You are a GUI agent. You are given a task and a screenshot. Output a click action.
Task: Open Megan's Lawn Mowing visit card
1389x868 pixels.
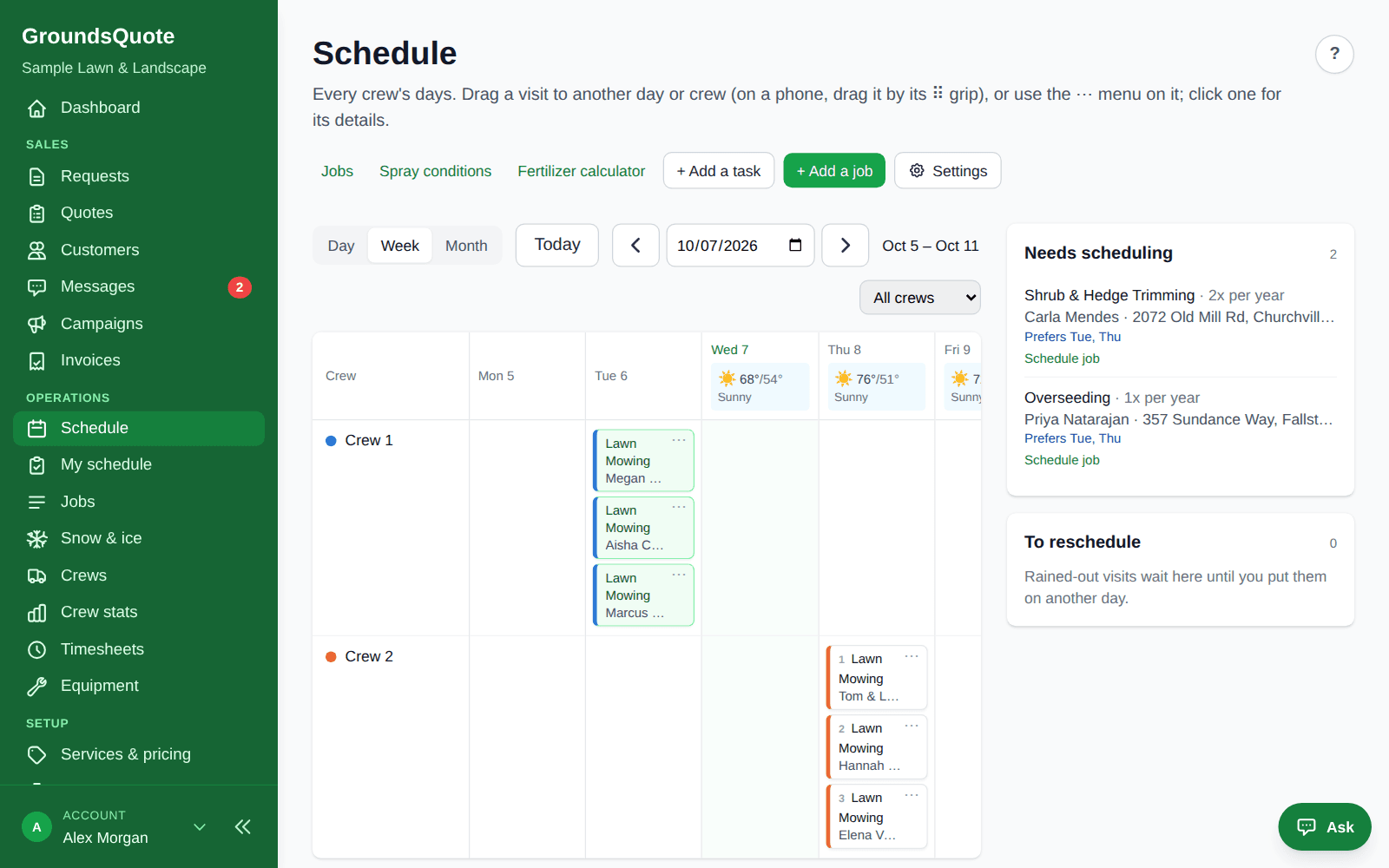point(643,461)
